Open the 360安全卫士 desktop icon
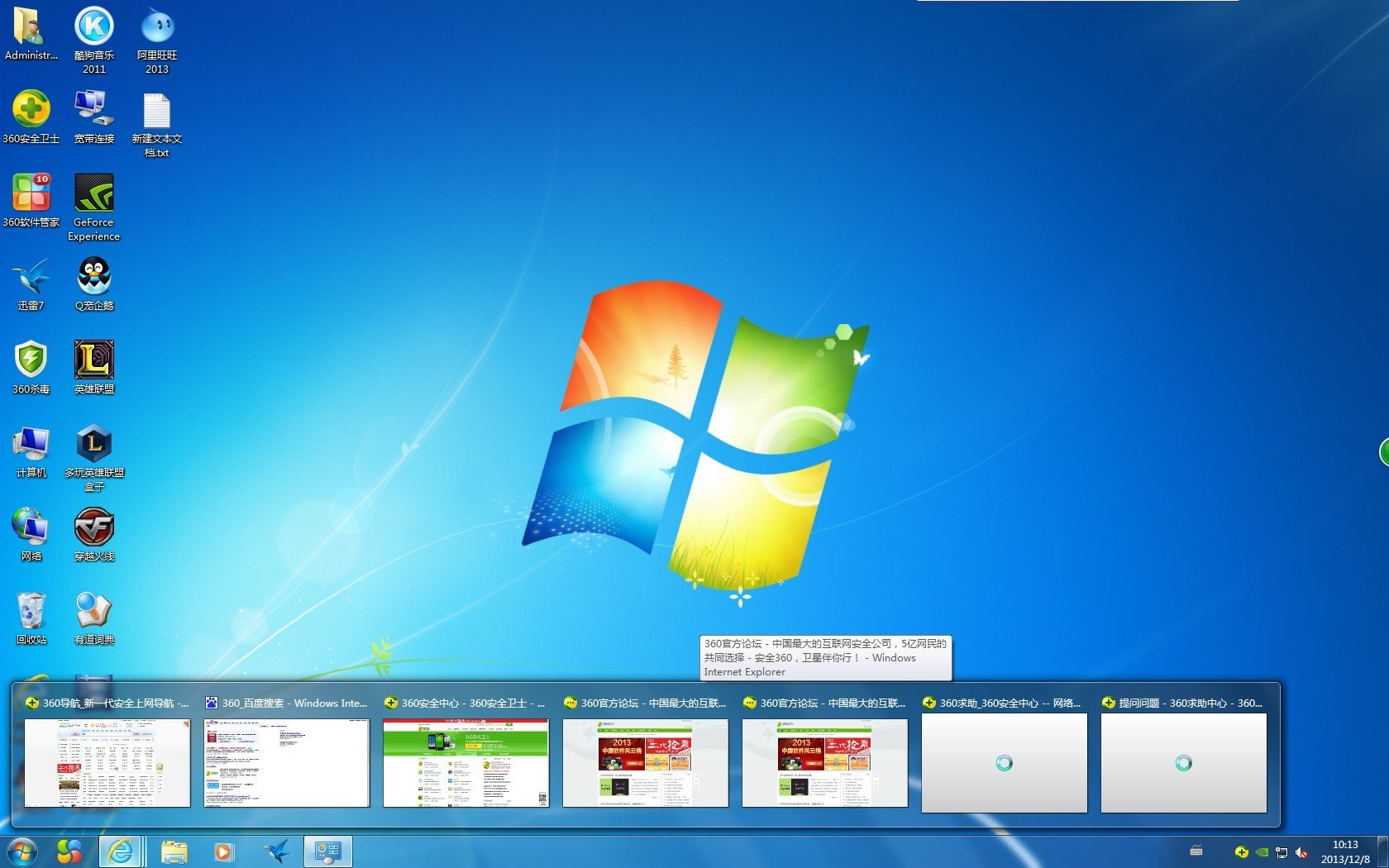 click(31, 109)
